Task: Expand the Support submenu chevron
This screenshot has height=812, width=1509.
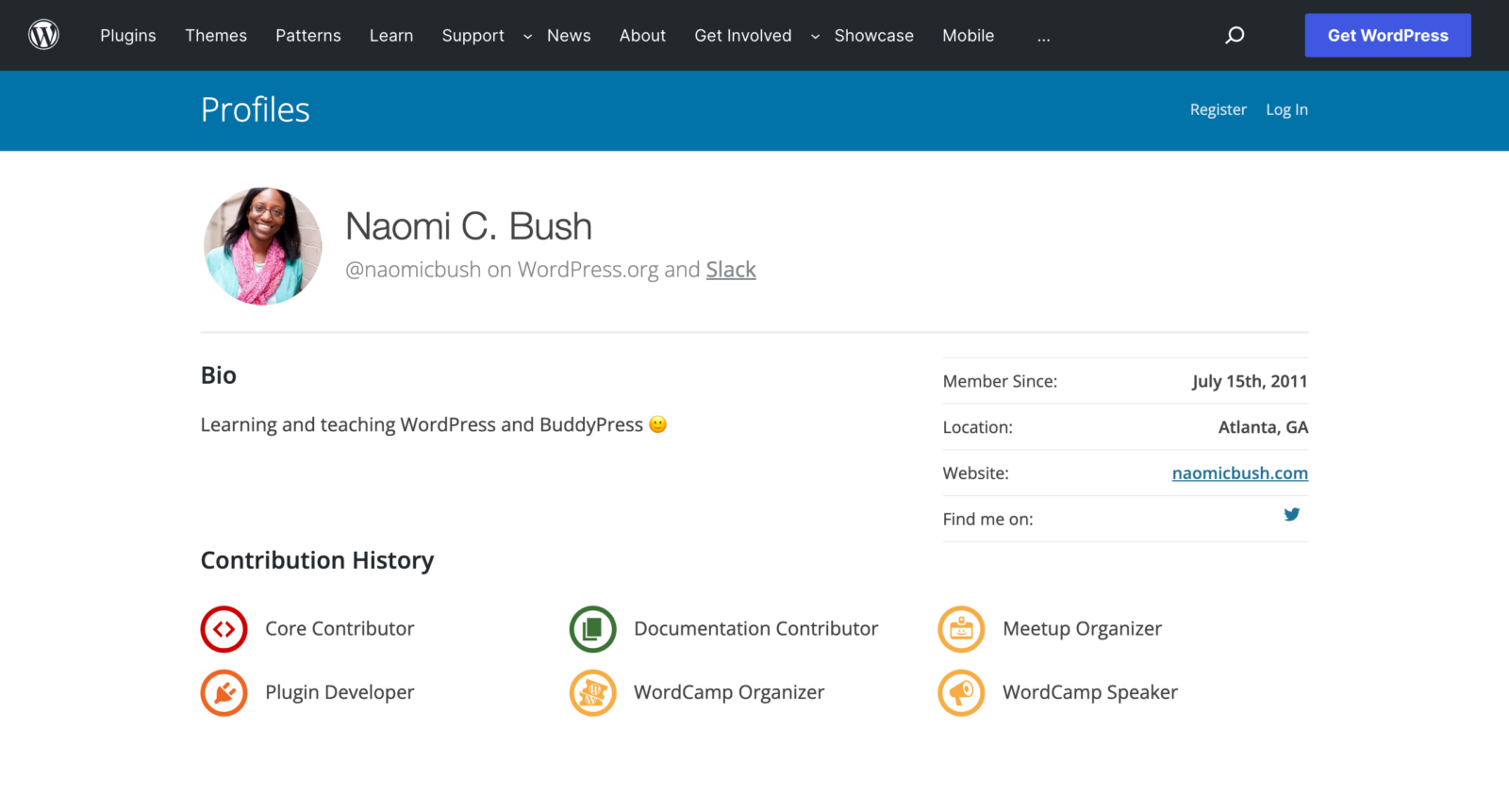Action: pyautogui.click(x=527, y=37)
